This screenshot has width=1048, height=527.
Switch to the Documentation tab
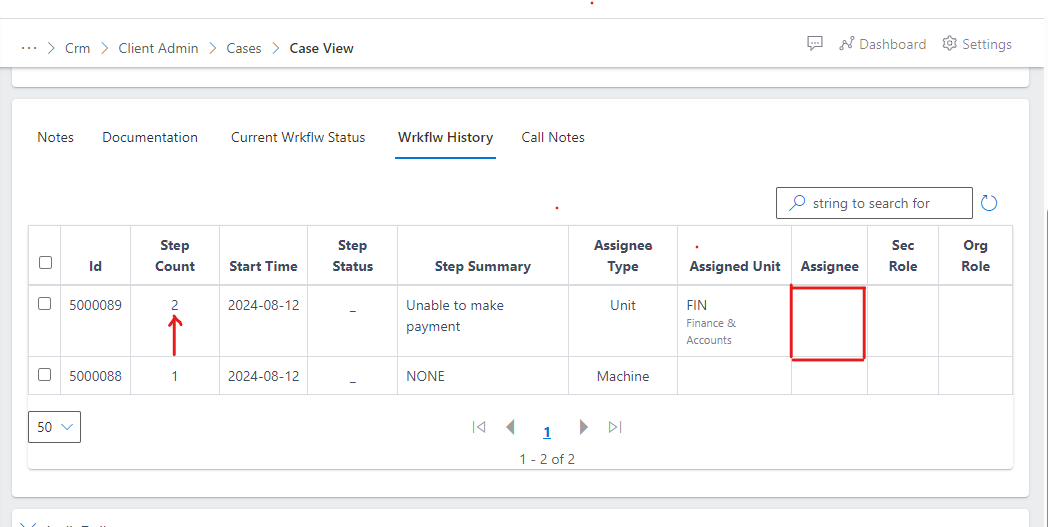[x=150, y=137]
